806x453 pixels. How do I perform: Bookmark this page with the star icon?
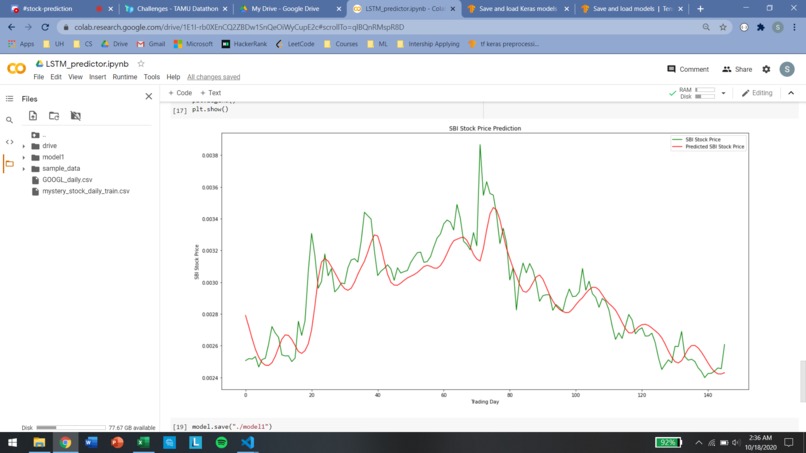(723, 27)
